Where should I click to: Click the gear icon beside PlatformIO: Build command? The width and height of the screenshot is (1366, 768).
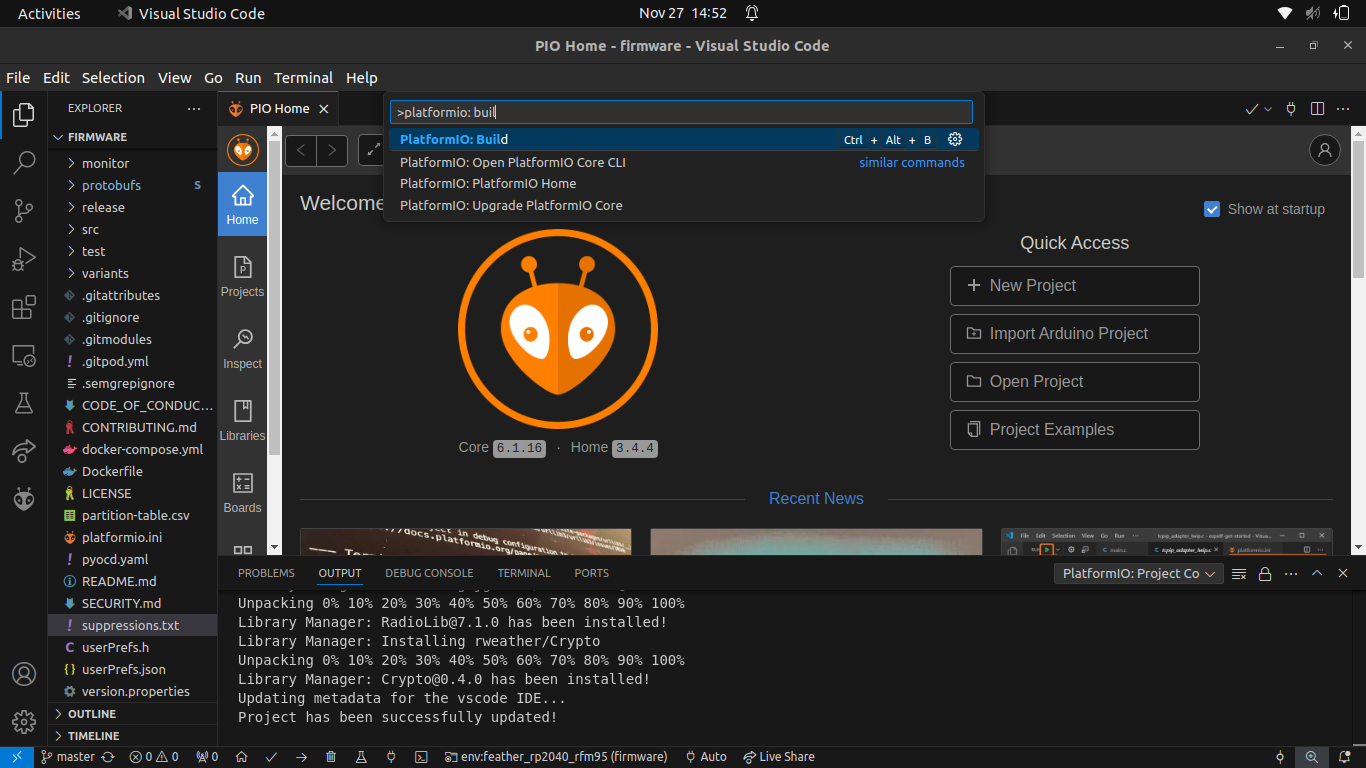pyautogui.click(x=954, y=140)
